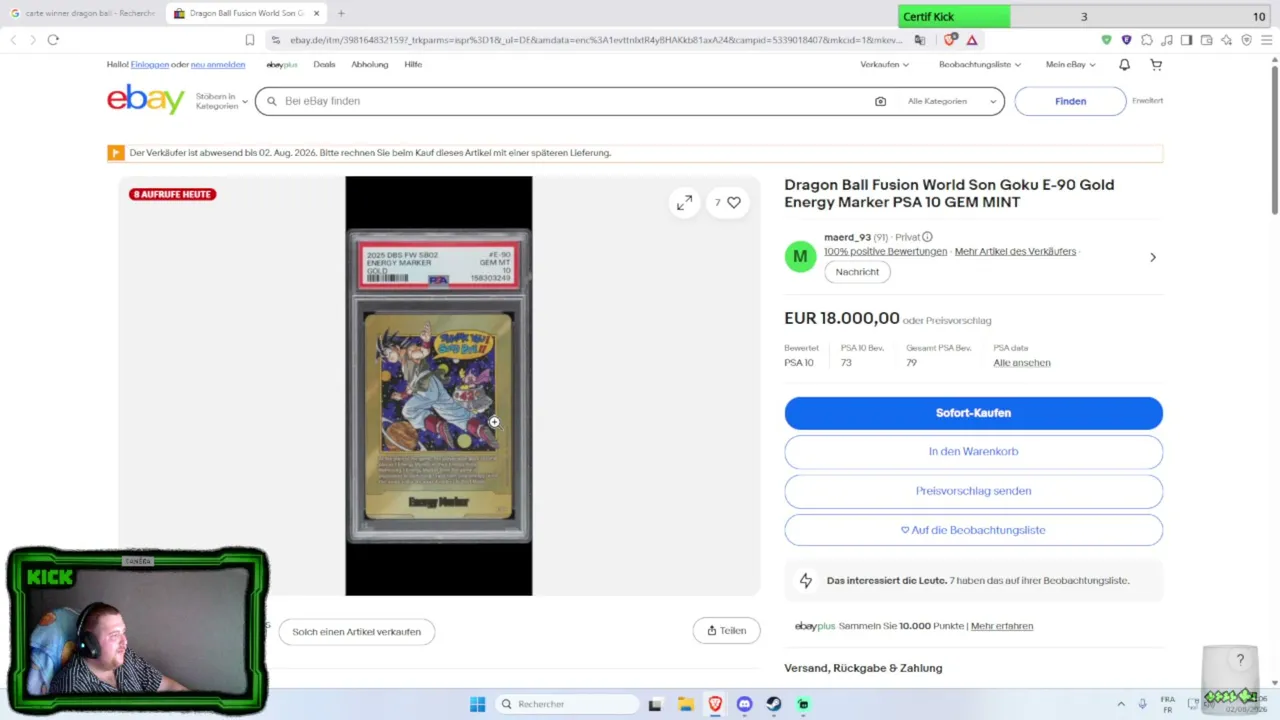This screenshot has width=1280, height=720.
Task: Click the Finden search button
Action: click(x=1070, y=101)
